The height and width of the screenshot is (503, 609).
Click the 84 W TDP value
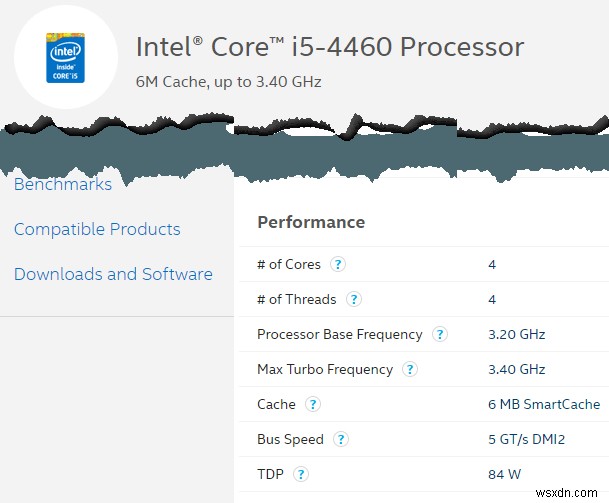click(x=505, y=475)
